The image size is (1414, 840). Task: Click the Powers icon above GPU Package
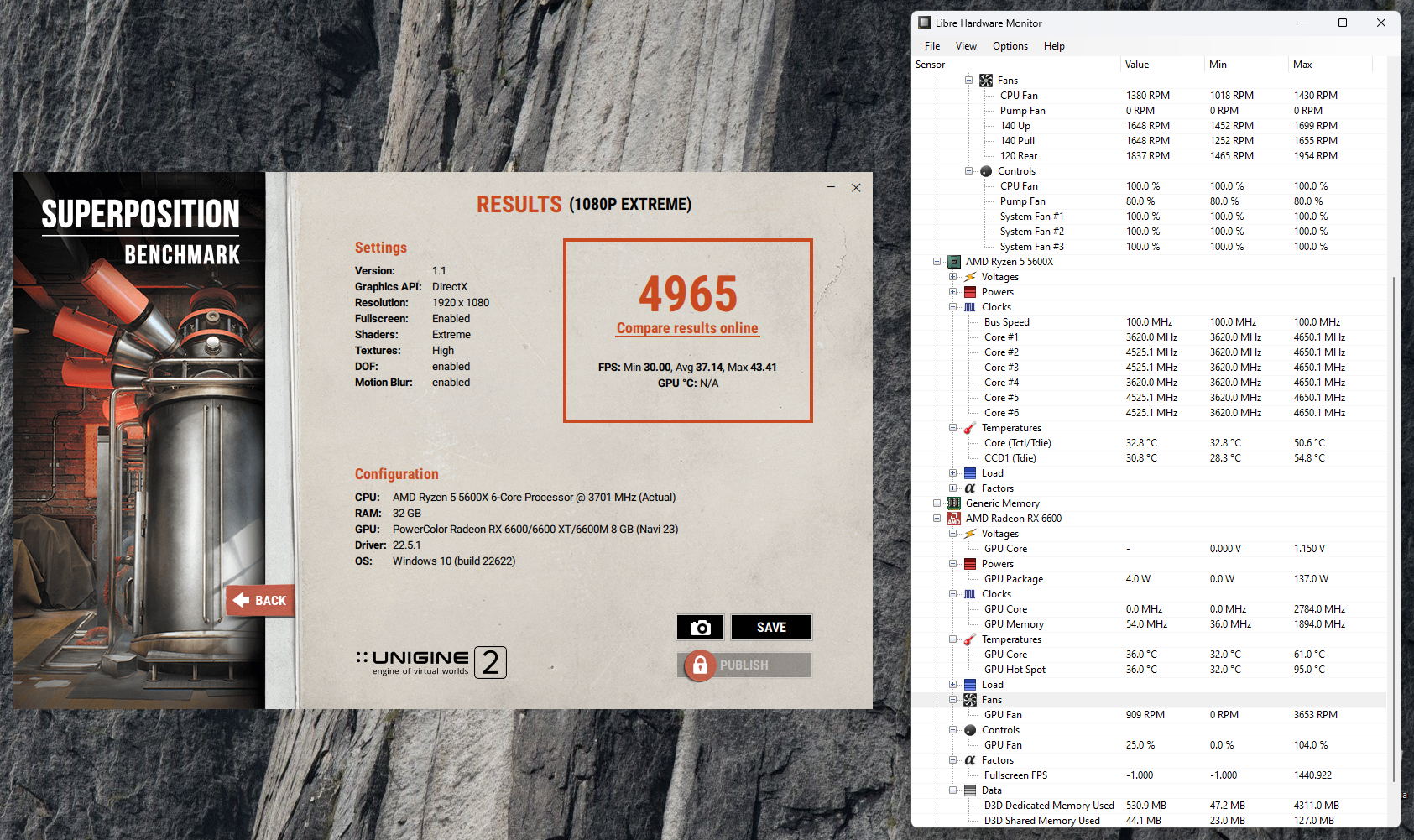970,564
